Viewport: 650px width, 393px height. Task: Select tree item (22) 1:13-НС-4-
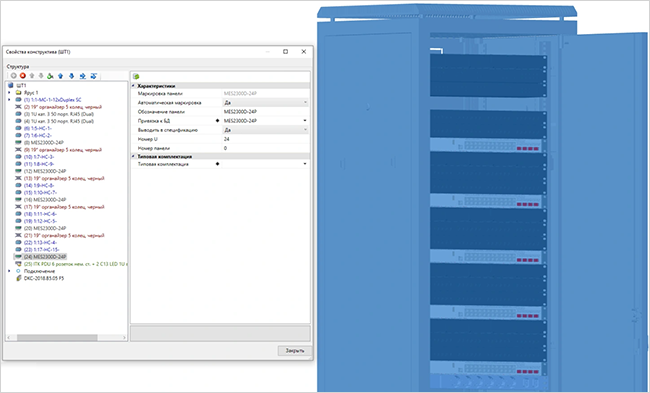point(40,243)
